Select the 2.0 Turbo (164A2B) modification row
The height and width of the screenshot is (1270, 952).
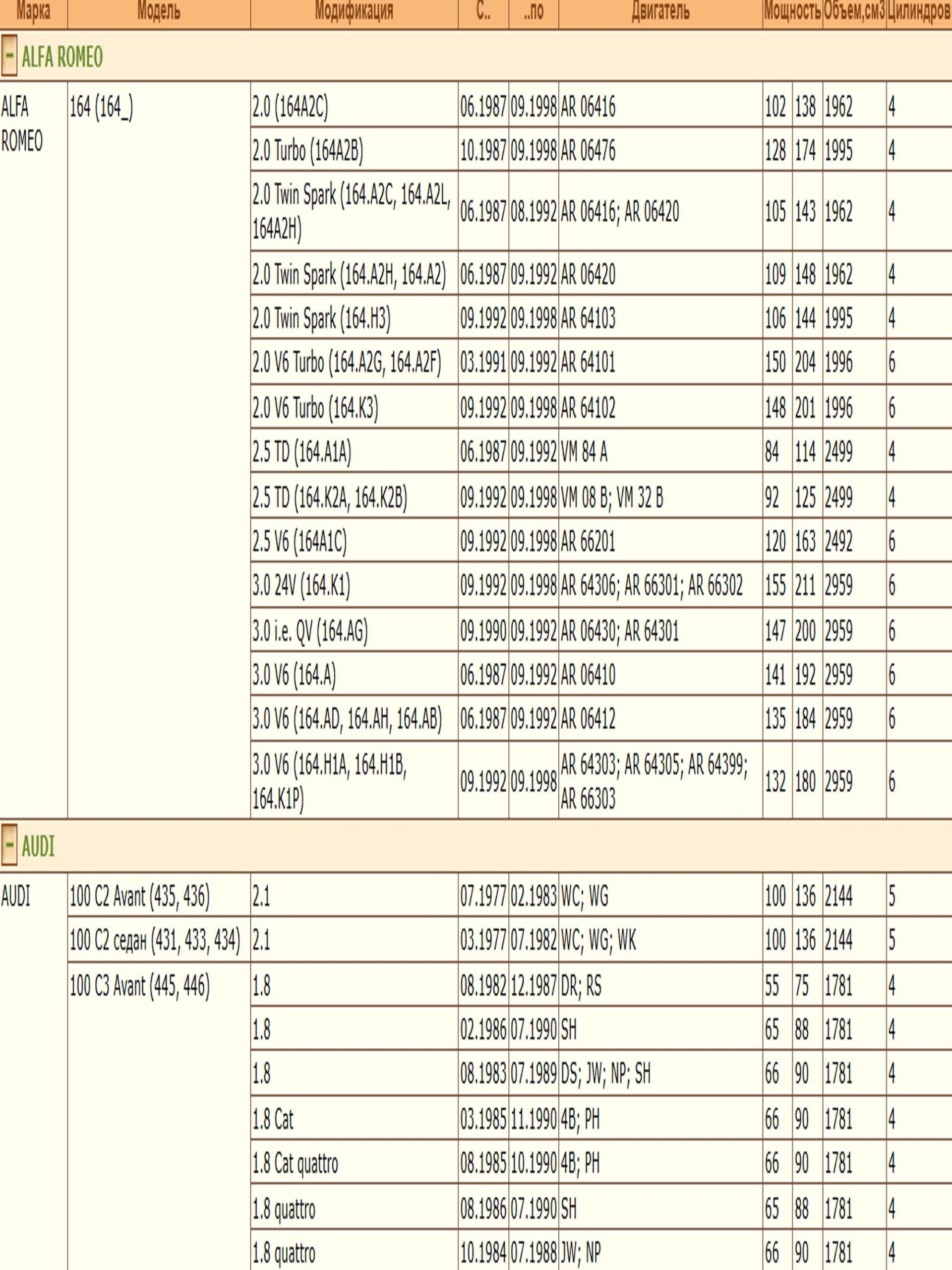[307, 151]
